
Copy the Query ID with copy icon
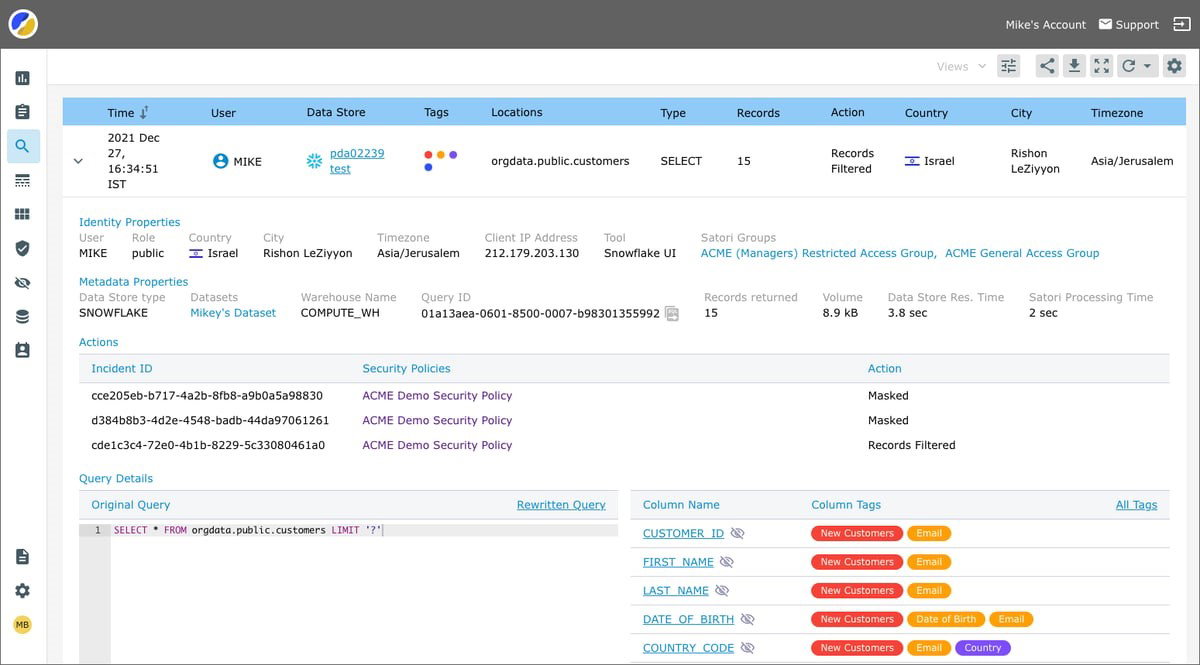(672, 314)
